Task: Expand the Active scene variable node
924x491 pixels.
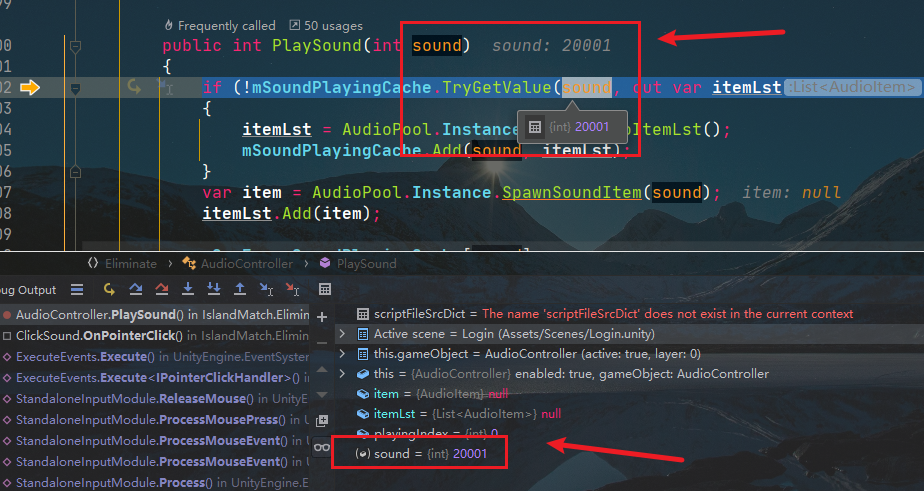Action: [x=344, y=334]
